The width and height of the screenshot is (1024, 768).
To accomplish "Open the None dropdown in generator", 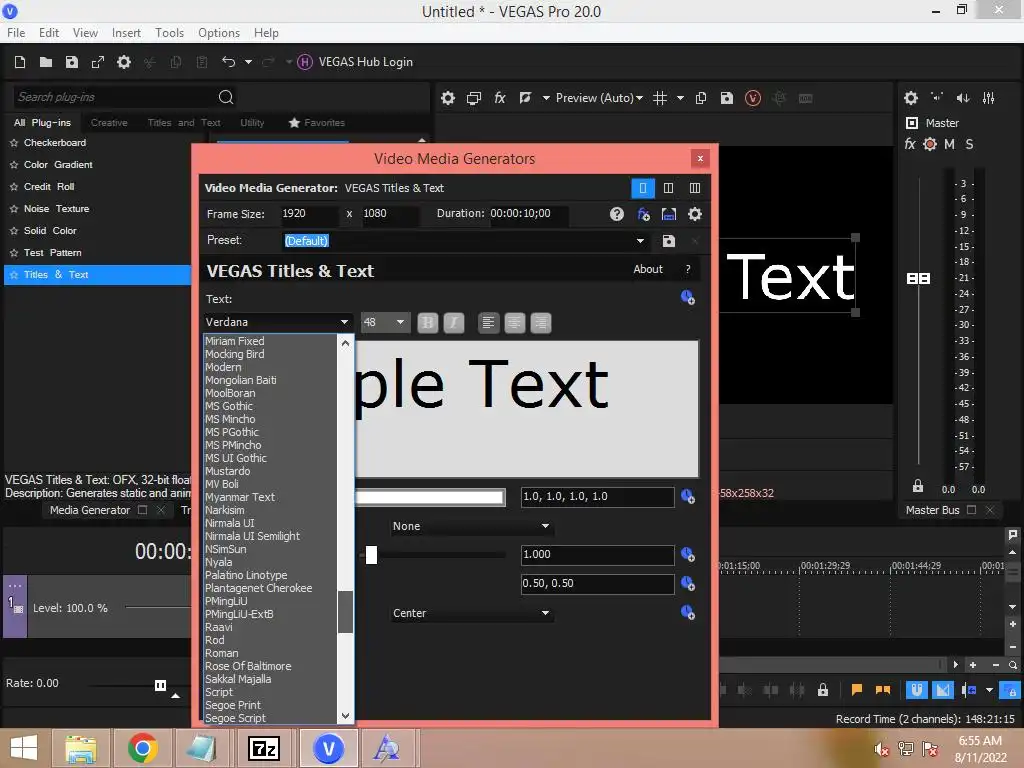I will [472, 526].
